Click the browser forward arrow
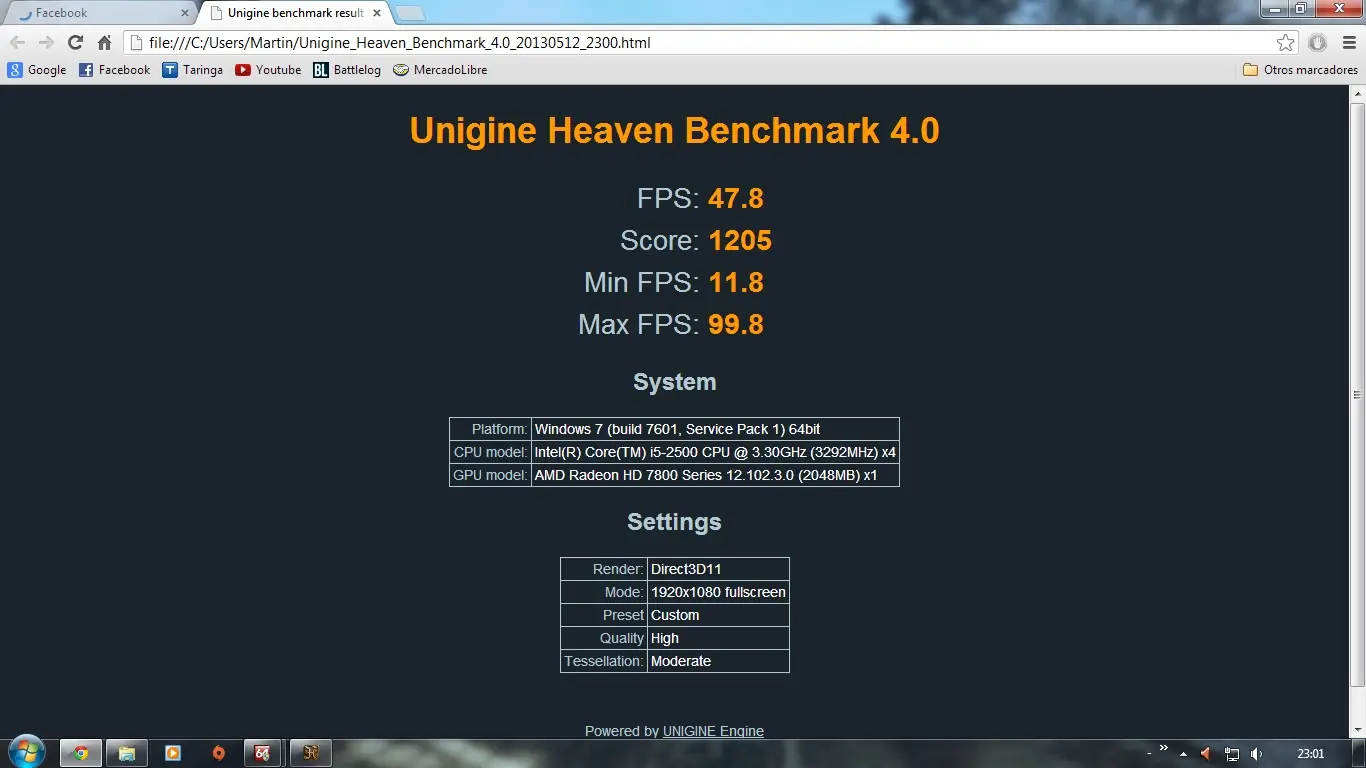The image size is (1366, 768). (x=46, y=43)
